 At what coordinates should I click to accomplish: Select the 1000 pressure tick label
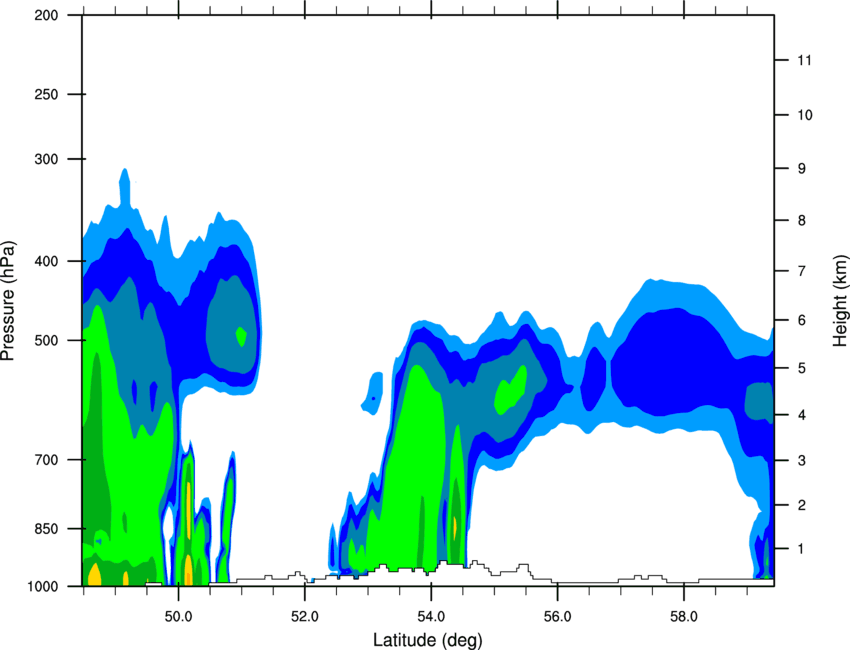click(x=43, y=587)
